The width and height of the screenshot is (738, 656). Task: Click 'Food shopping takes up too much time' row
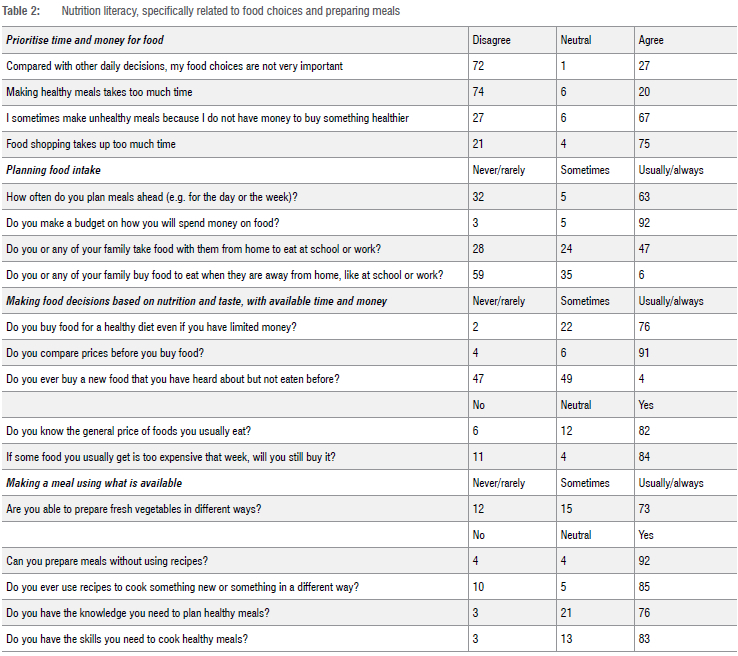pos(91,144)
